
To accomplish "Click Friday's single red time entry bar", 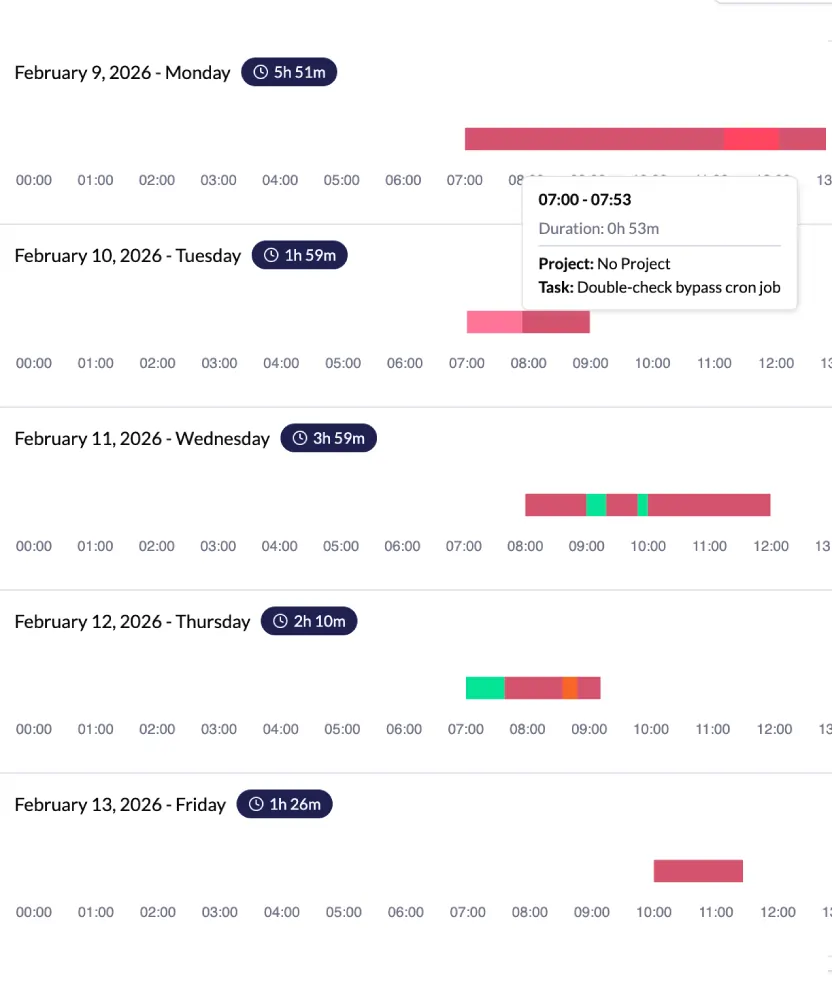I will point(697,870).
